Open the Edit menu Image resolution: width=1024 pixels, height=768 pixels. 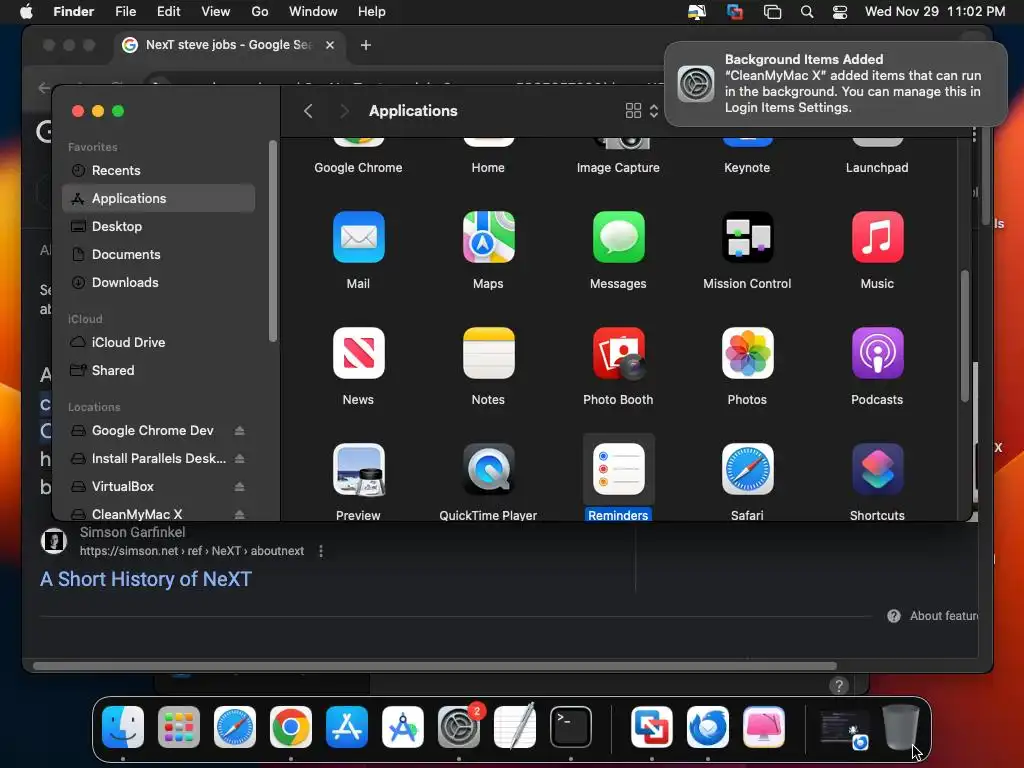[x=168, y=12]
